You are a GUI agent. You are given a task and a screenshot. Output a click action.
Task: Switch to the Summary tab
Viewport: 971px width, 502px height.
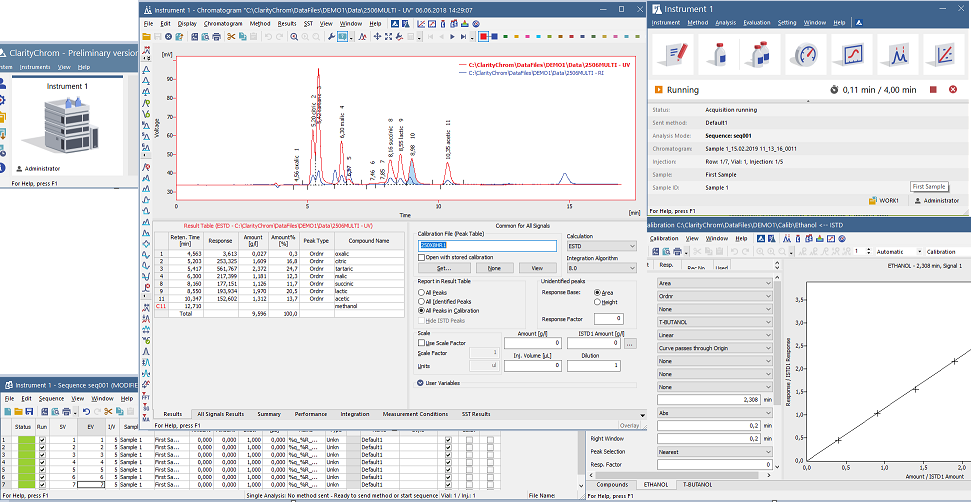268,414
